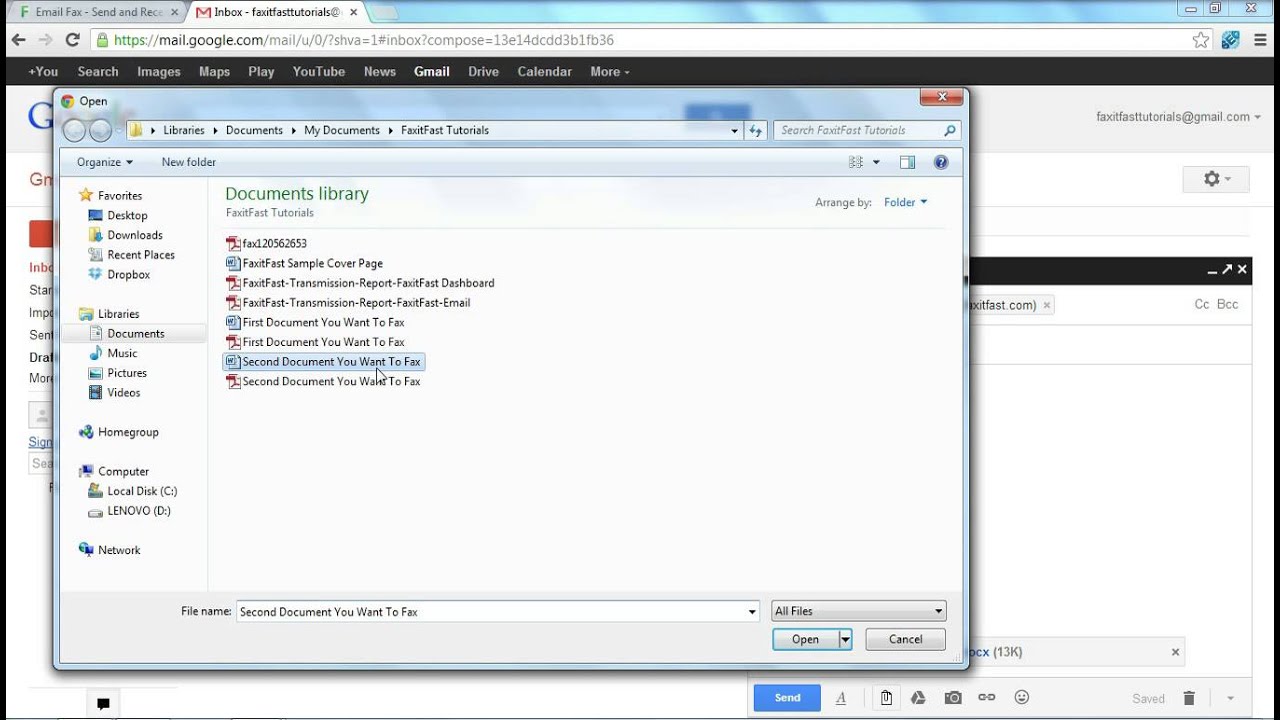The height and width of the screenshot is (720, 1280).
Task: Insert photo with camera icon
Action: (x=953, y=698)
